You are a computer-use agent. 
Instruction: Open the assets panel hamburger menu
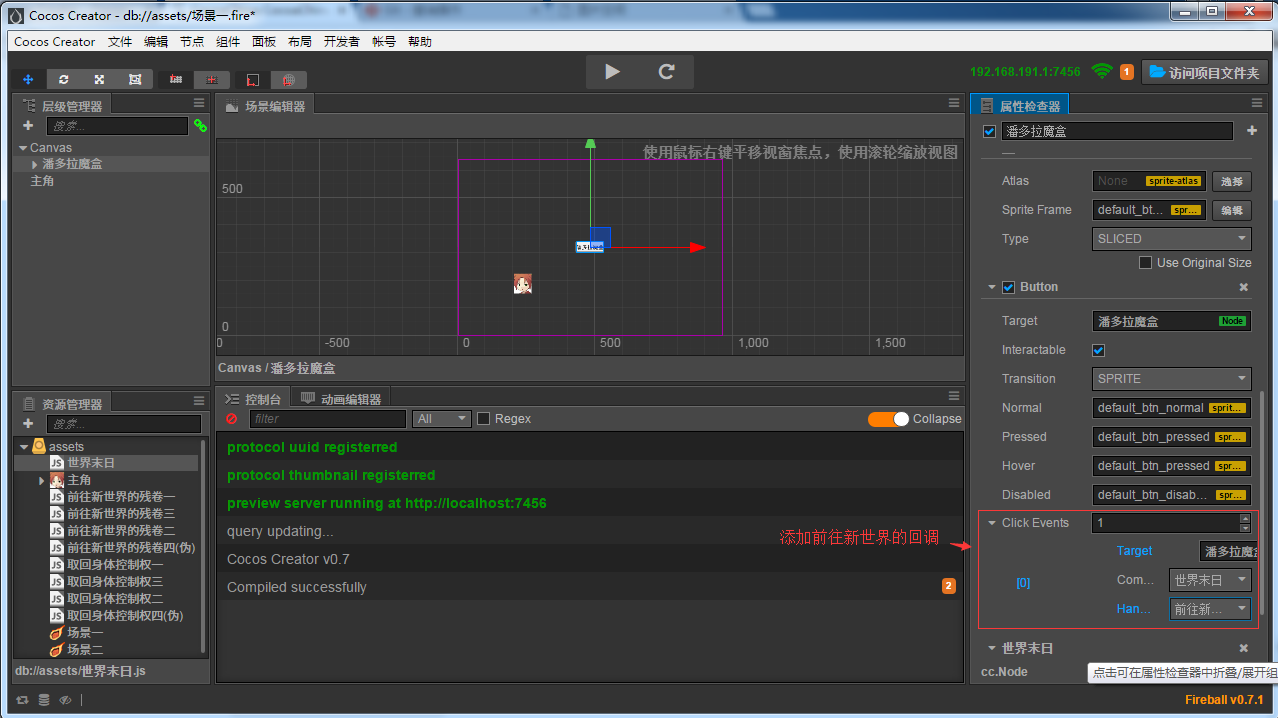pyautogui.click(x=199, y=402)
